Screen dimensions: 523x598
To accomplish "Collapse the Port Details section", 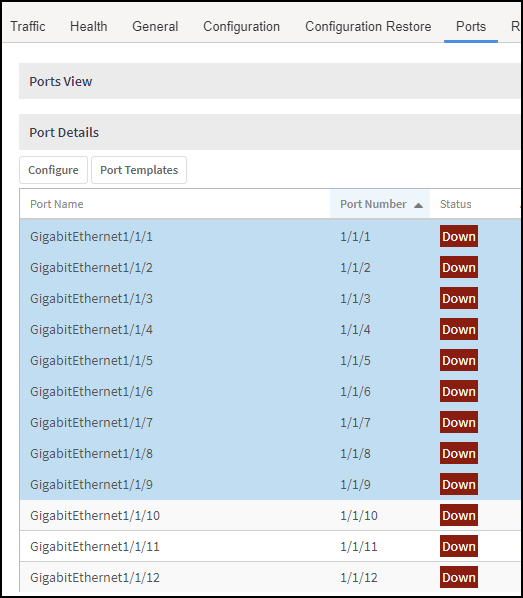I will pyautogui.click(x=269, y=132).
